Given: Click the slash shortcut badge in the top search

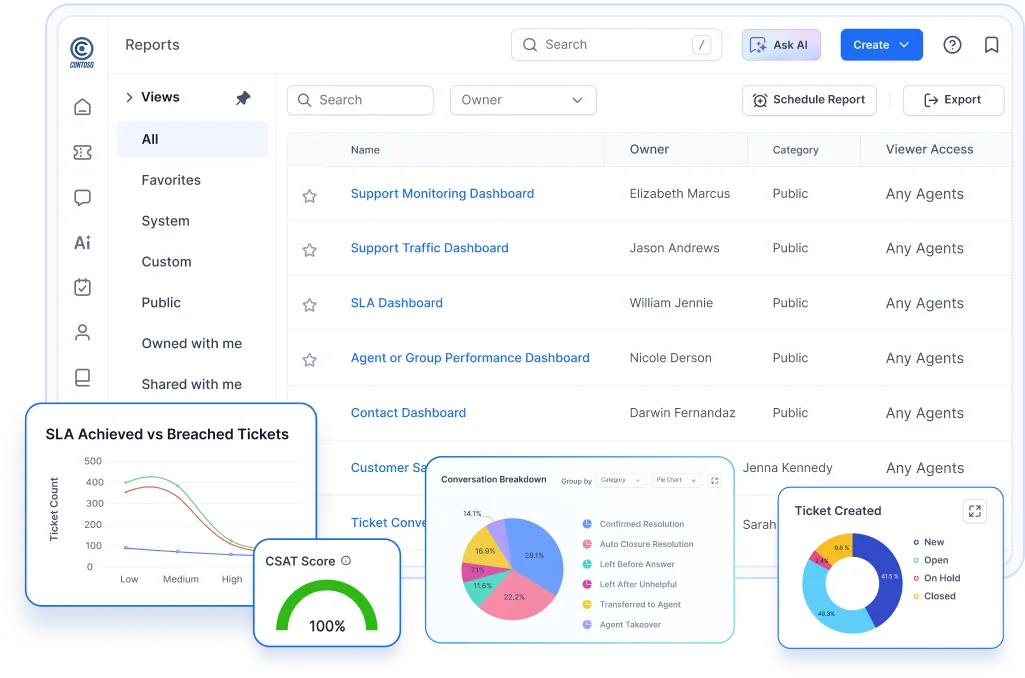Looking at the screenshot, I should click(x=701, y=44).
